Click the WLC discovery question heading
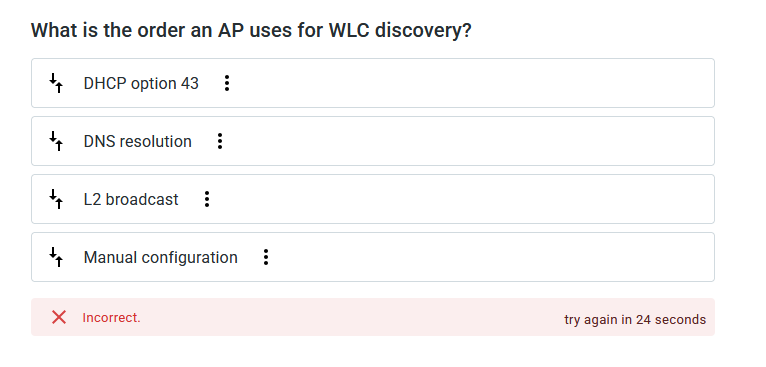766x367 pixels. (251, 30)
